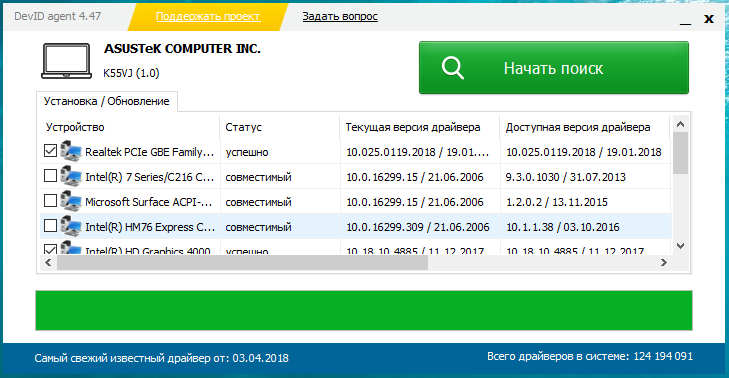Start the search with Начать поиск
The image size is (729, 378).
click(x=554, y=68)
